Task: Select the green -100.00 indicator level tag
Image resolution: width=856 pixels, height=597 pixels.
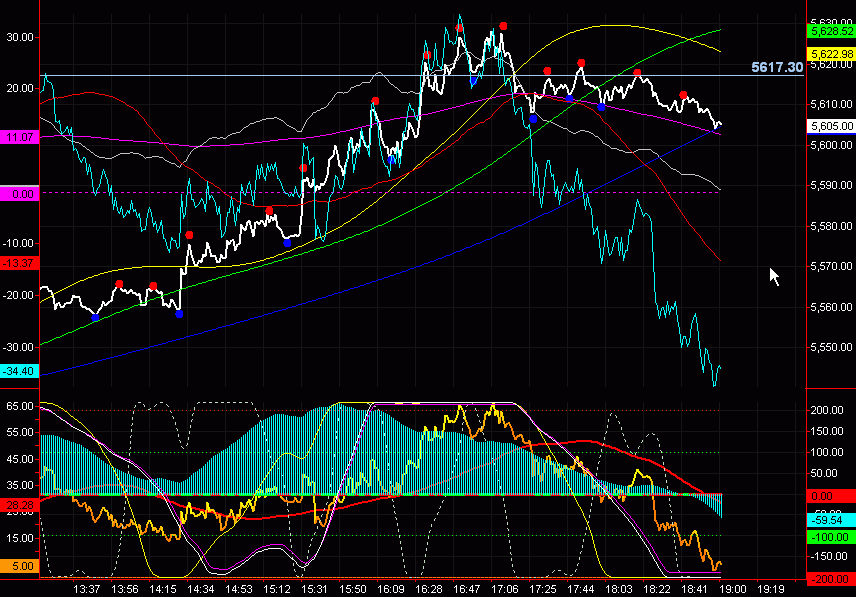Action: (x=831, y=538)
